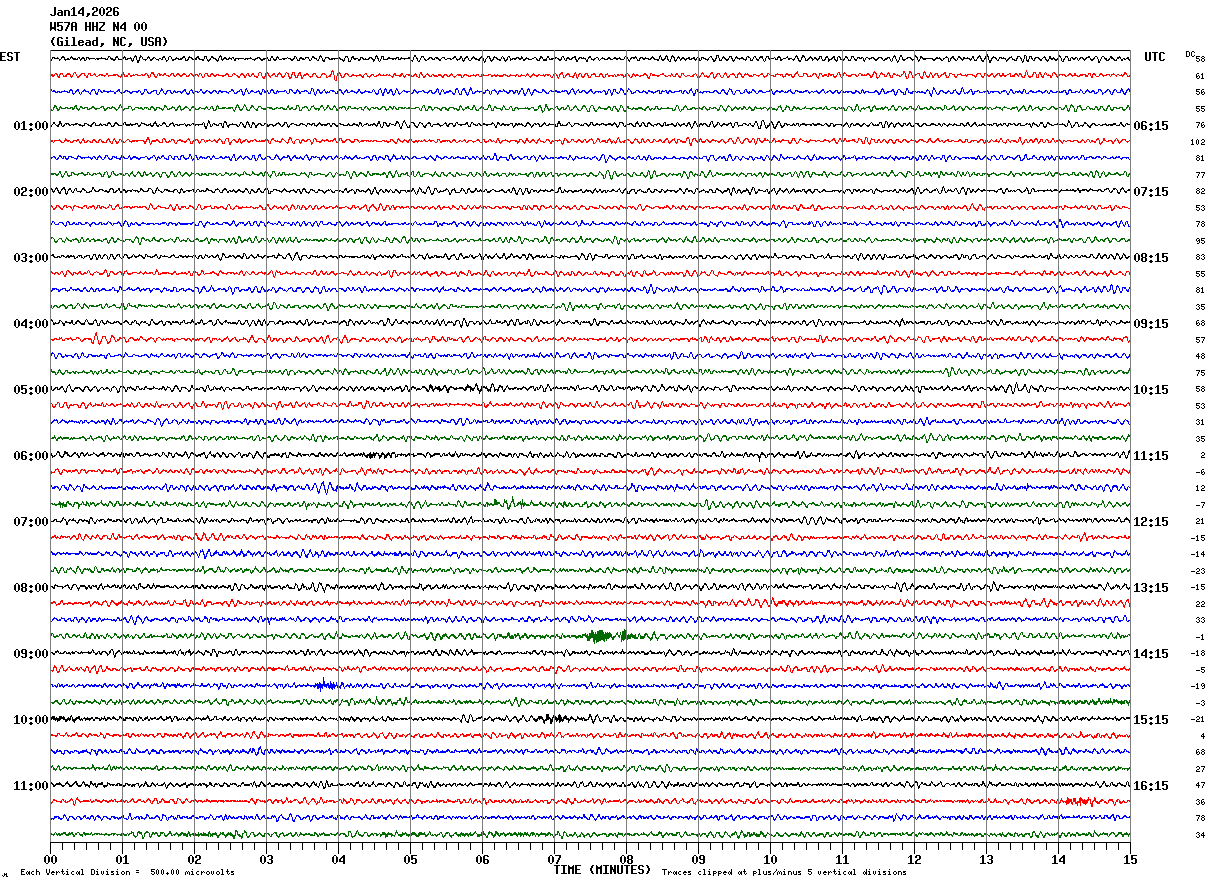Click the 14:15 UTC time label
Screen dimensions: 1210x886
click(1151, 654)
